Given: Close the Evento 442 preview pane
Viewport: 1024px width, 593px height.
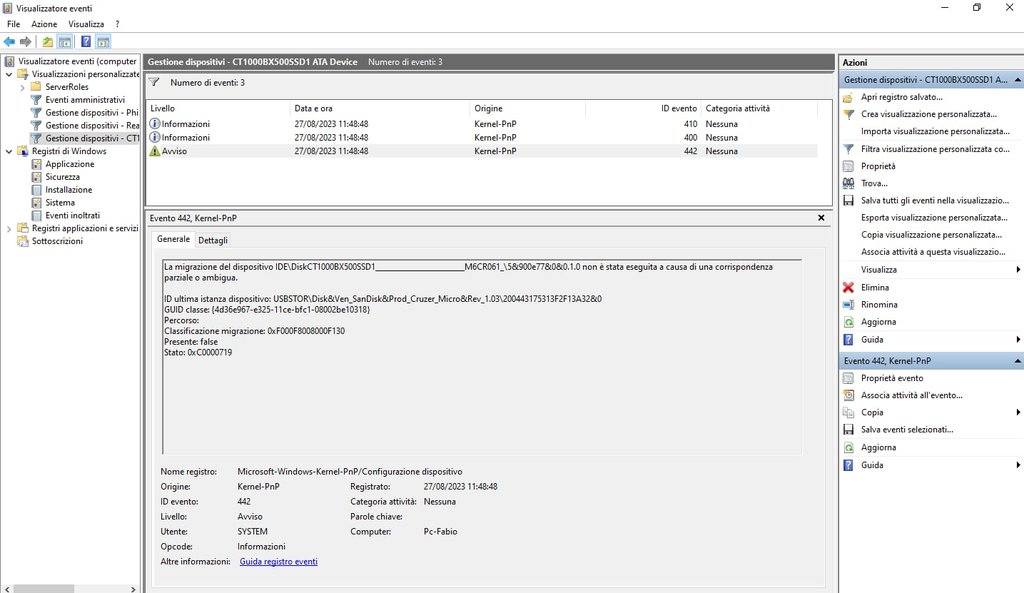Looking at the screenshot, I should click(x=821, y=217).
